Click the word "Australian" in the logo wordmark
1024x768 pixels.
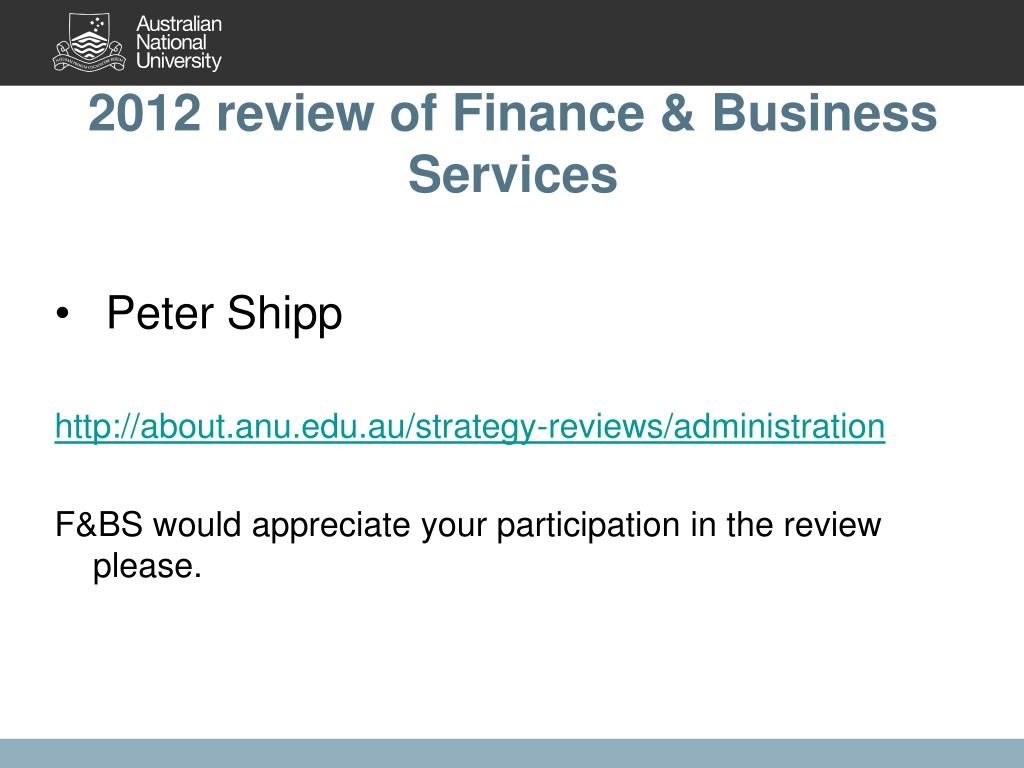click(x=179, y=24)
